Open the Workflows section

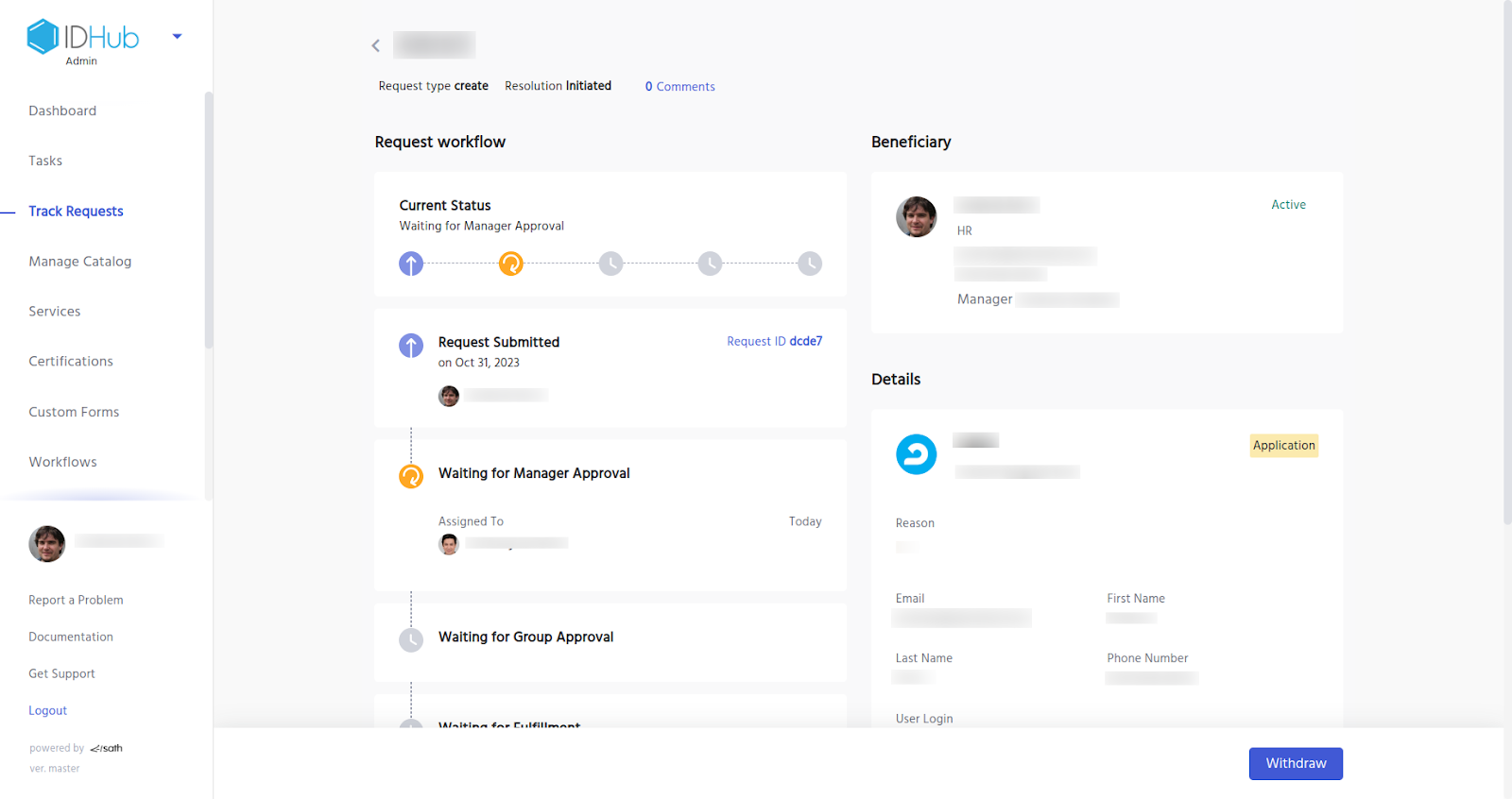point(62,462)
